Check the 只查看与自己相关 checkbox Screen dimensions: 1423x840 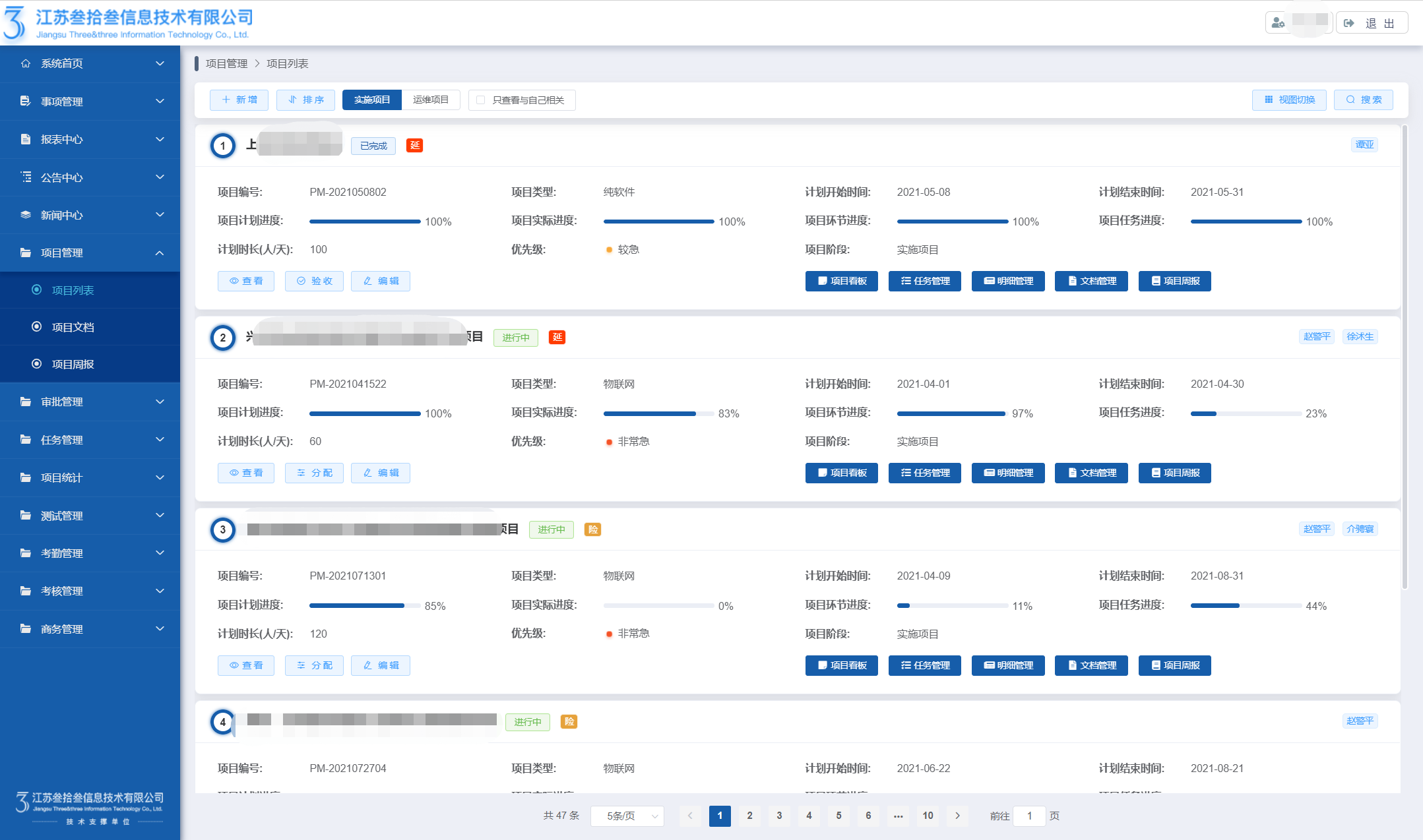click(480, 100)
